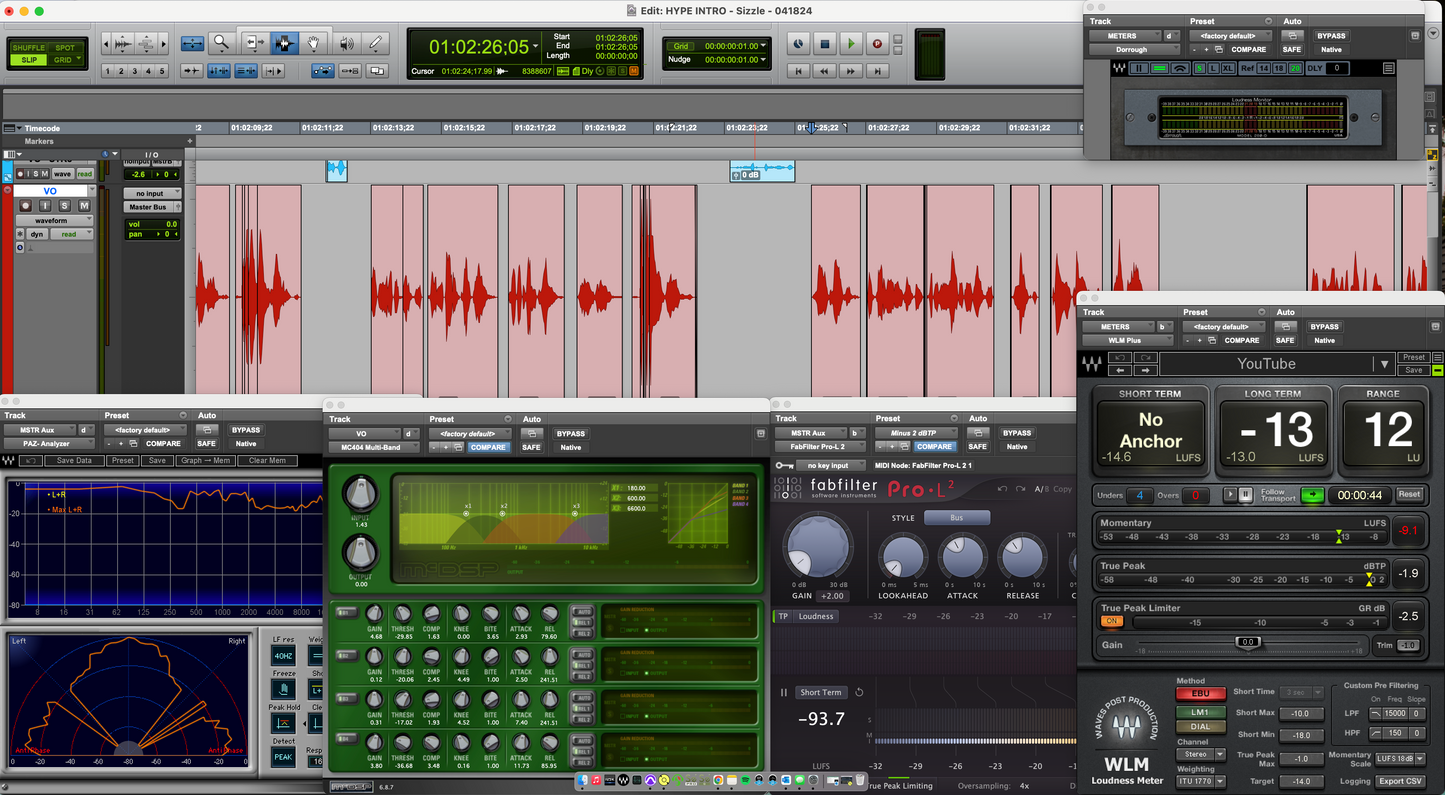Select the Zoomer magnifier tool
Image resolution: width=1445 pixels, height=795 pixels.
point(221,43)
